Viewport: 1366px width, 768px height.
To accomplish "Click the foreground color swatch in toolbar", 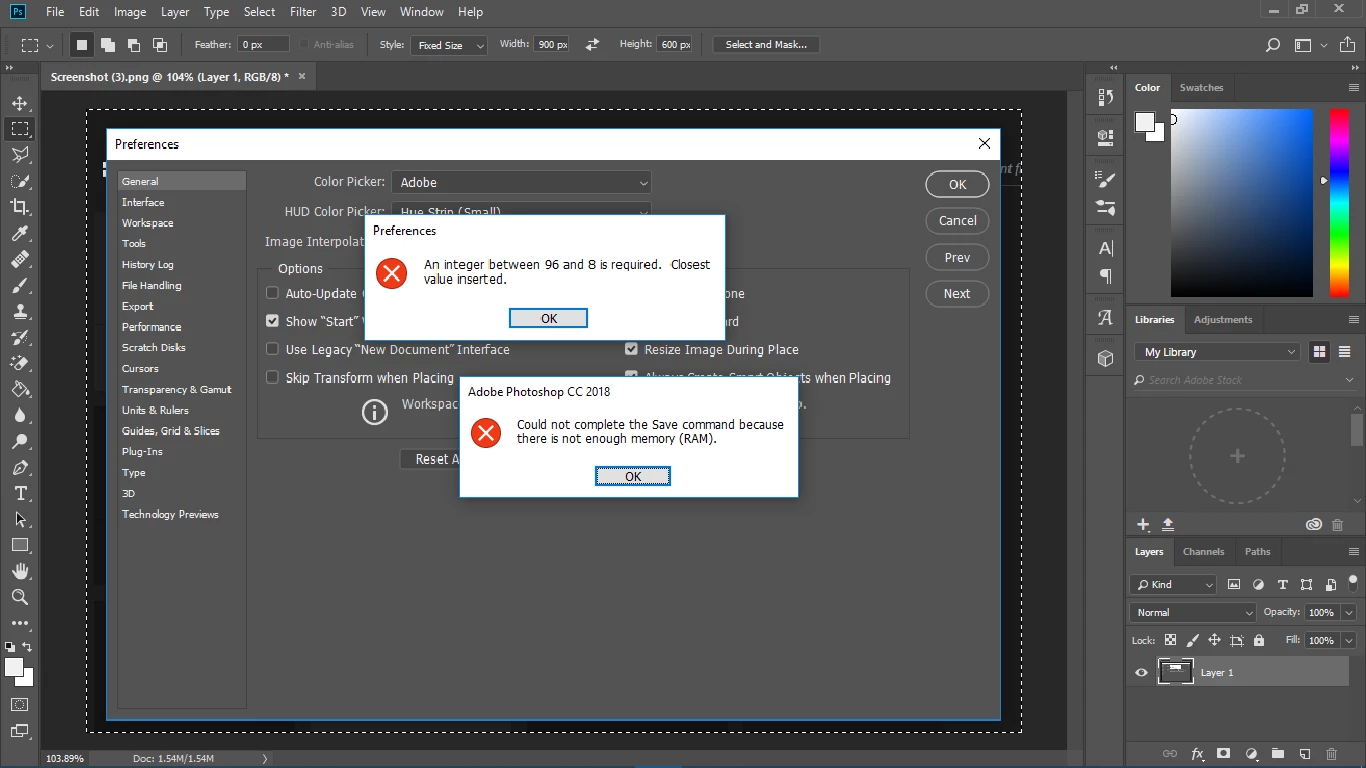I will click(x=14, y=667).
